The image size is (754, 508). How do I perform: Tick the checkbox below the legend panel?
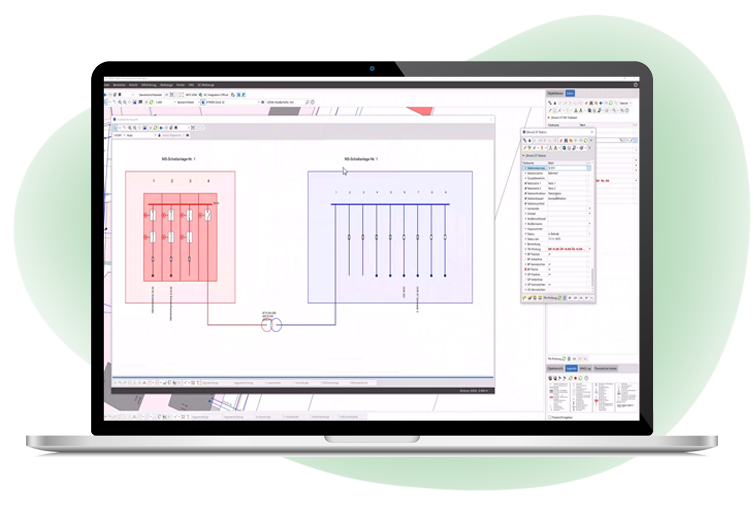[549, 417]
